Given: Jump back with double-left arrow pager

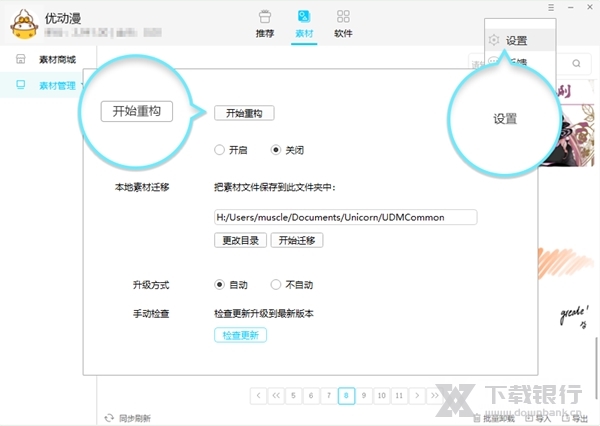Looking at the screenshot, I should pyautogui.click(x=276, y=395).
